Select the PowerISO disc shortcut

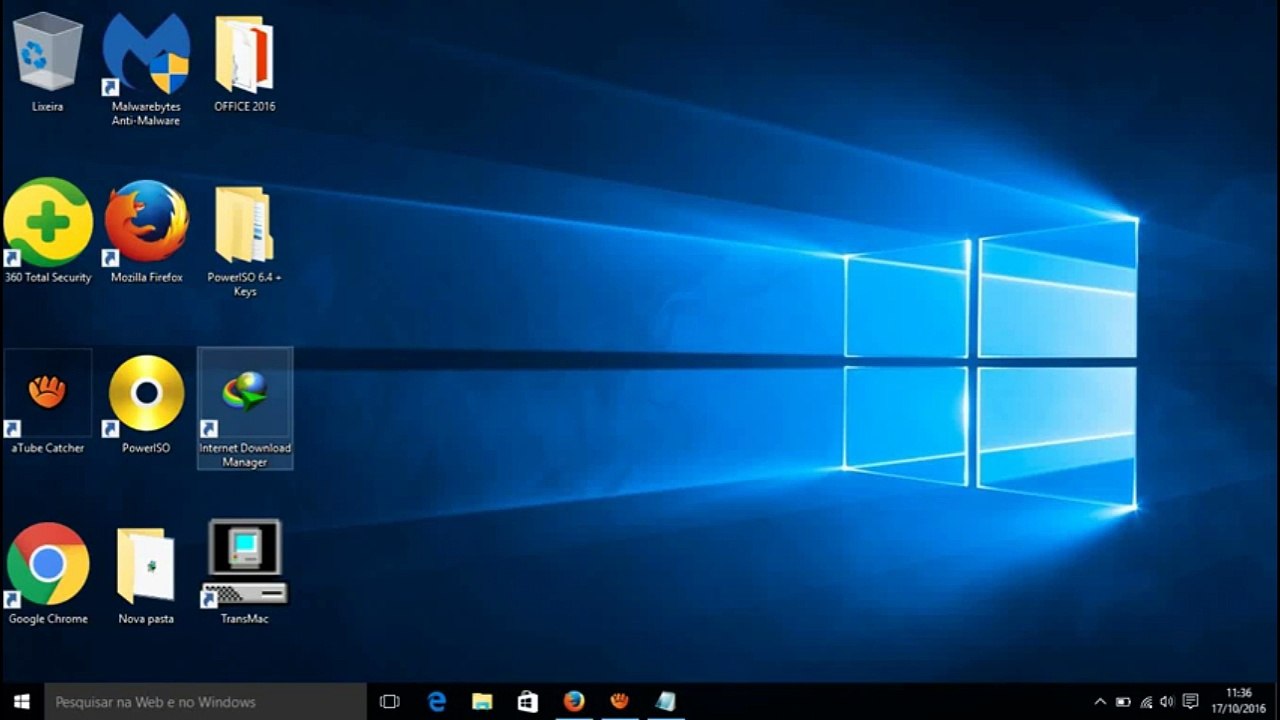pyautogui.click(x=146, y=402)
